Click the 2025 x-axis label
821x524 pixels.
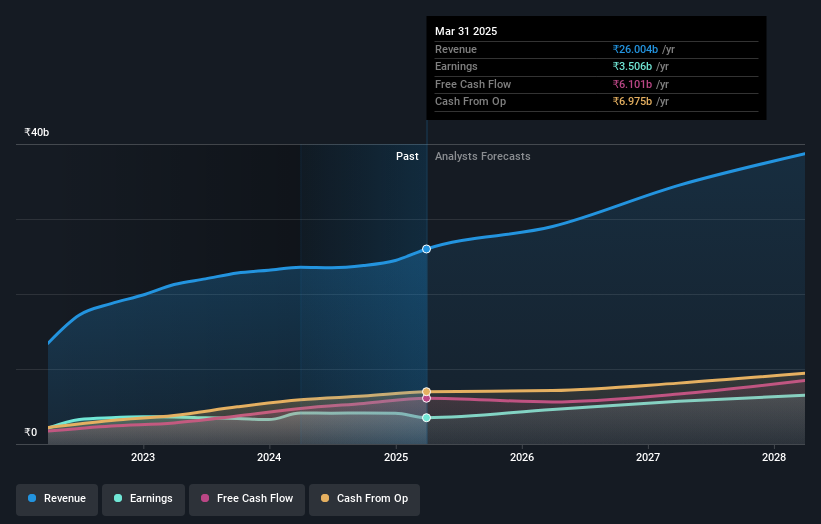click(396, 458)
